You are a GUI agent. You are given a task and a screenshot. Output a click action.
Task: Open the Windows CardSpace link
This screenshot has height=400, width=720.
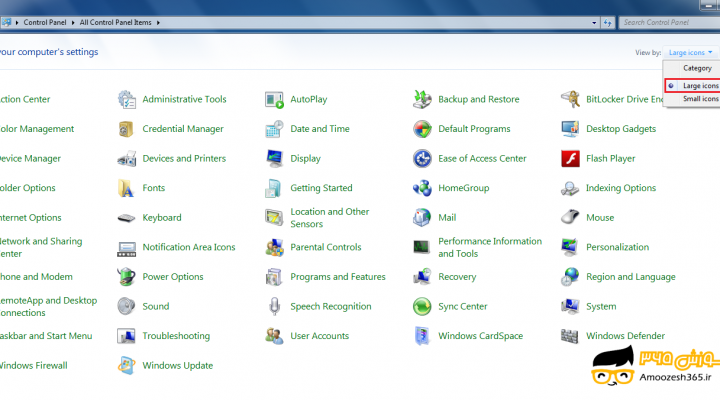click(x=480, y=336)
